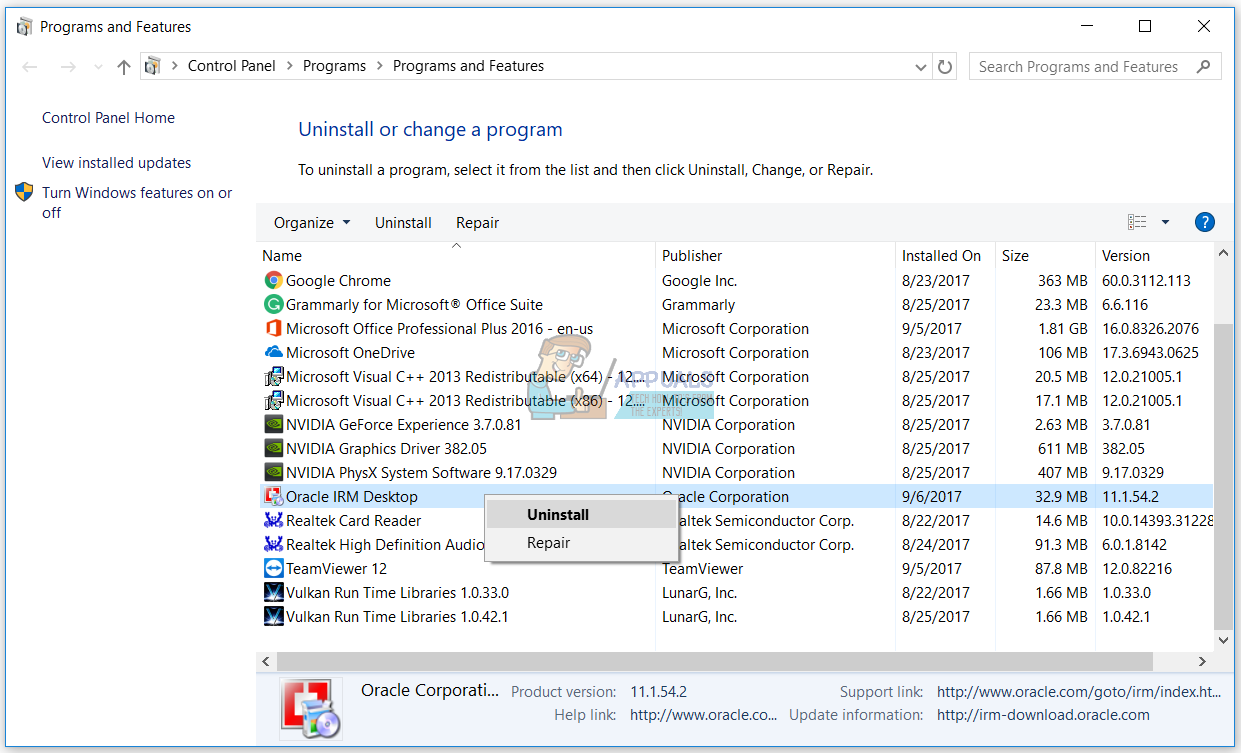Click the Realtek Card Reader icon
1241x753 pixels.
click(273, 521)
